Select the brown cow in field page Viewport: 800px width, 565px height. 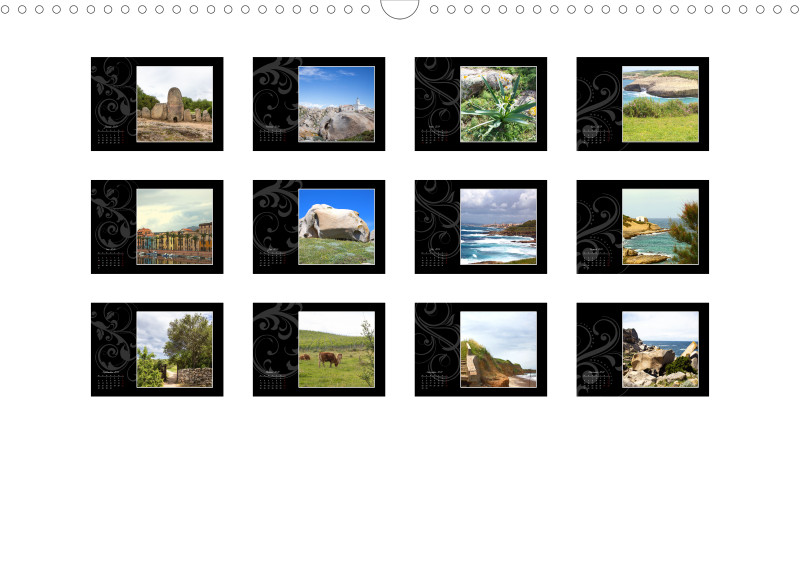[336, 350]
